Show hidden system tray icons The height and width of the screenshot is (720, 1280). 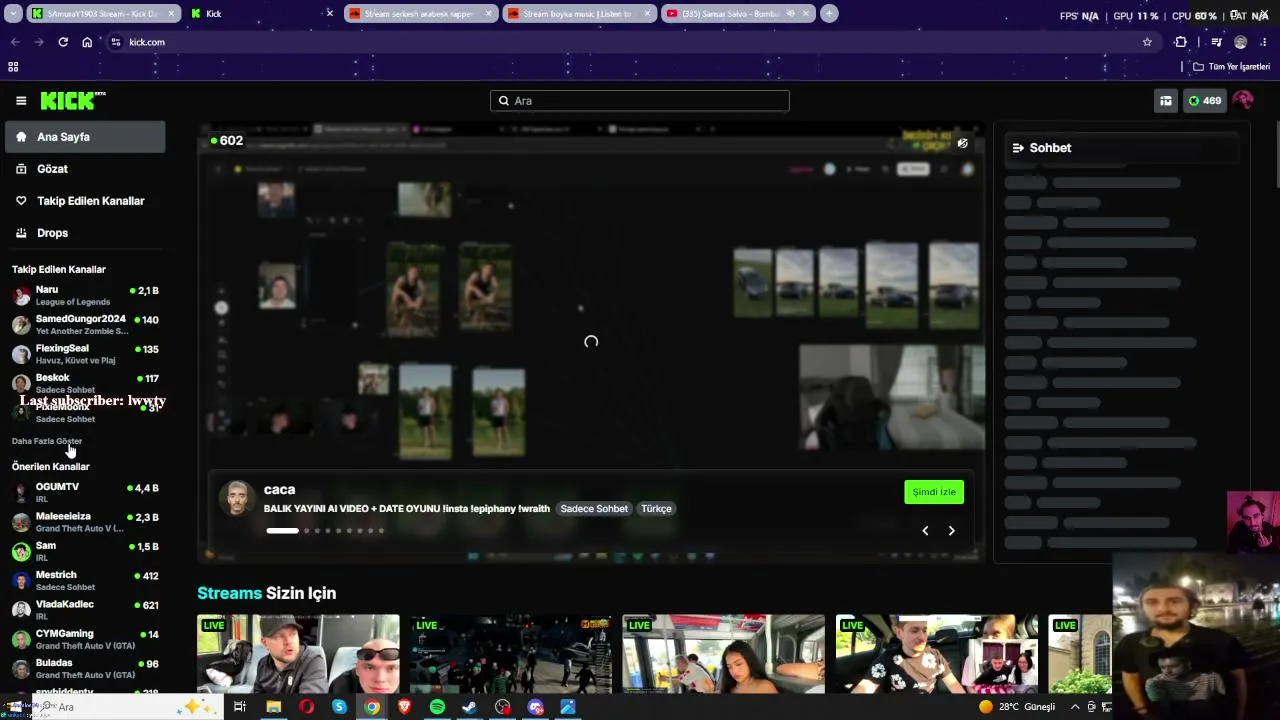pyautogui.click(x=1075, y=707)
